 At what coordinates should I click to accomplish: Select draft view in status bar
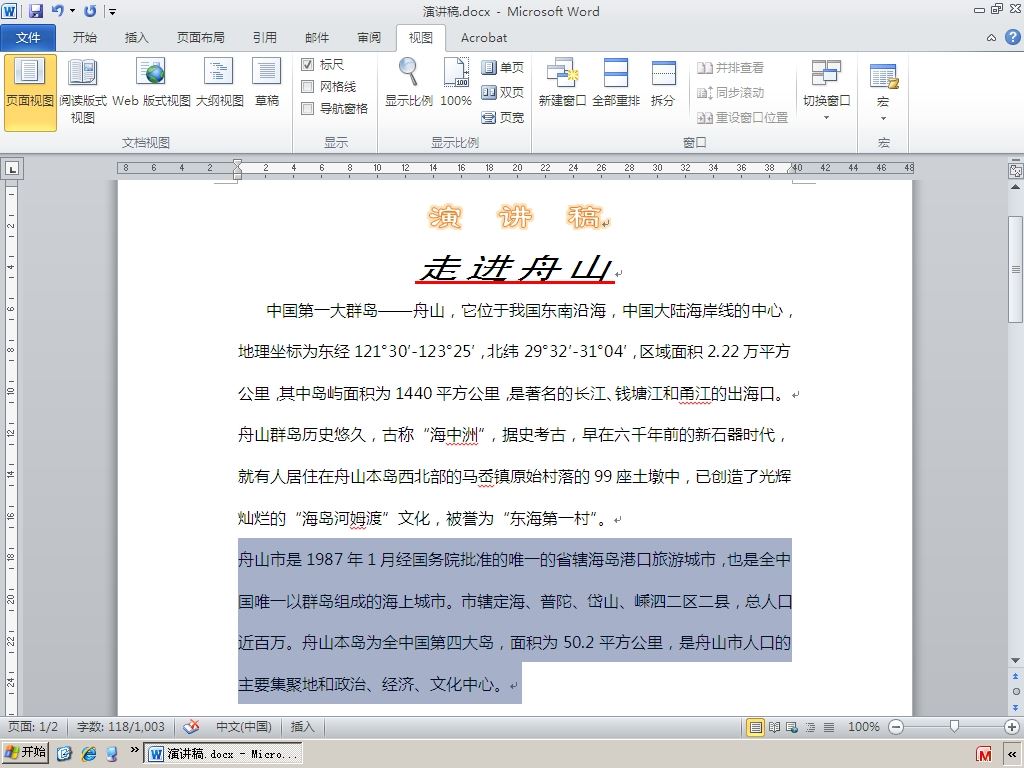click(829, 727)
